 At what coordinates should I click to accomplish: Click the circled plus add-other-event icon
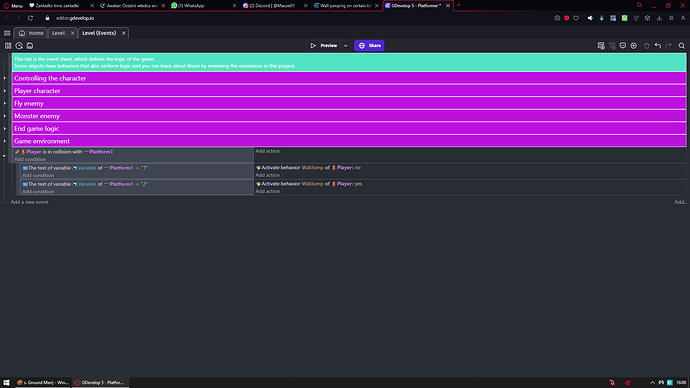pos(634,46)
